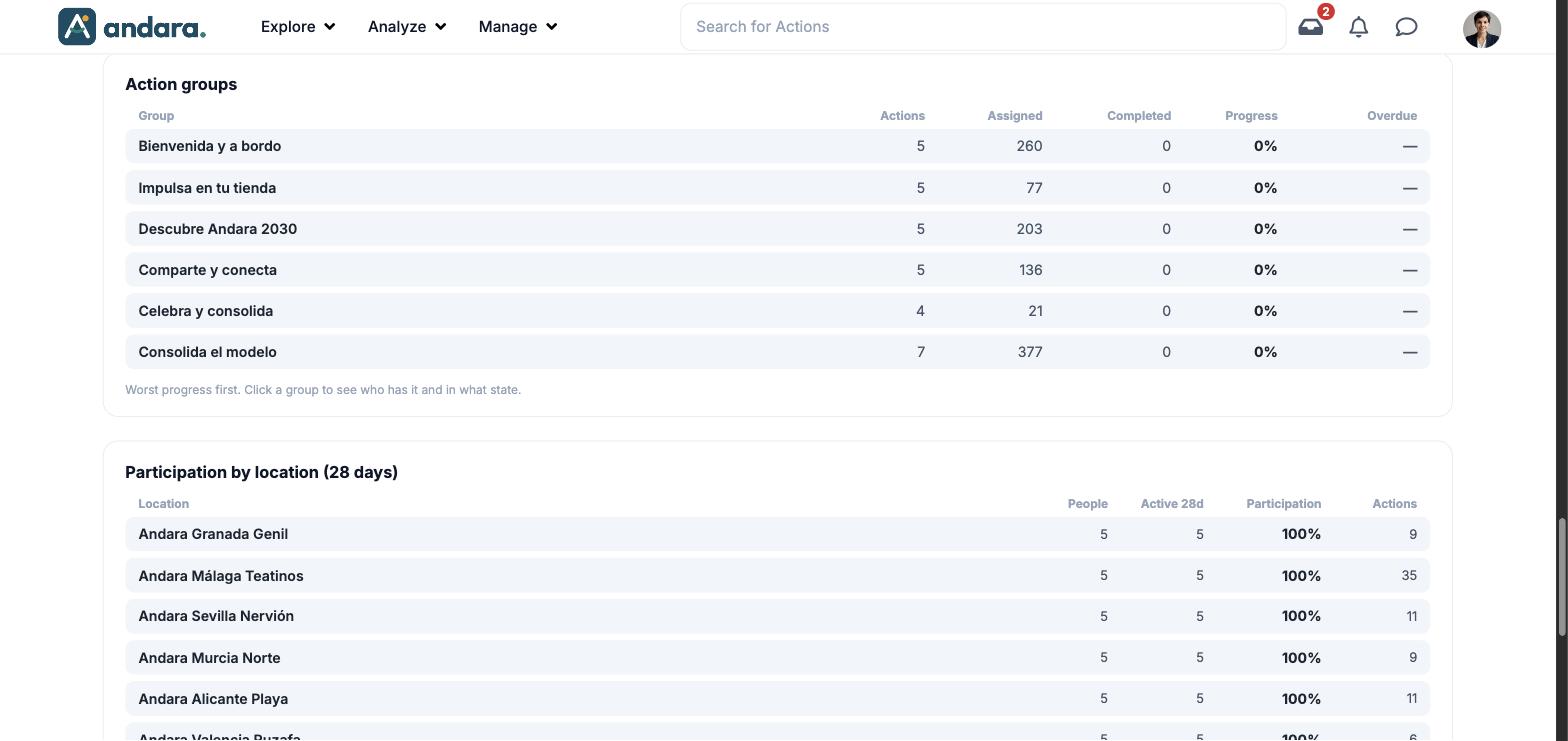Click the page vertical scrollbar thumb
The width and height of the screenshot is (1568, 741).
click(1562, 576)
